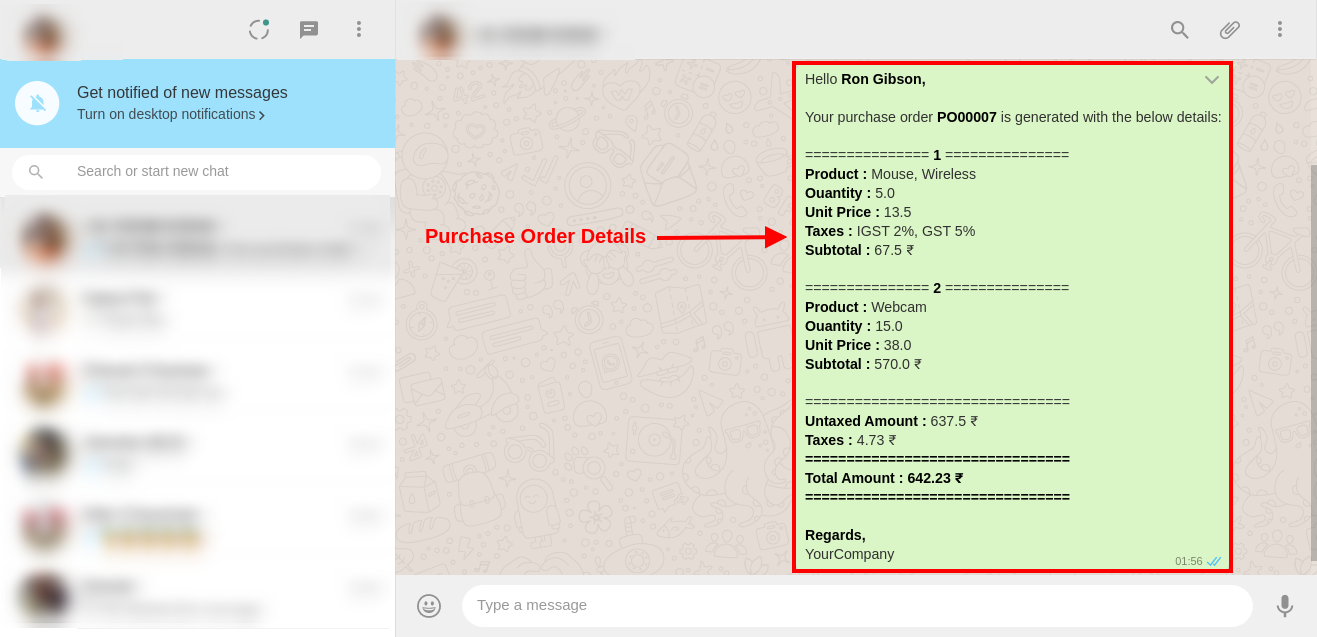
Task: Focus the "Search or start new chat" field
Action: click(x=196, y=172)
